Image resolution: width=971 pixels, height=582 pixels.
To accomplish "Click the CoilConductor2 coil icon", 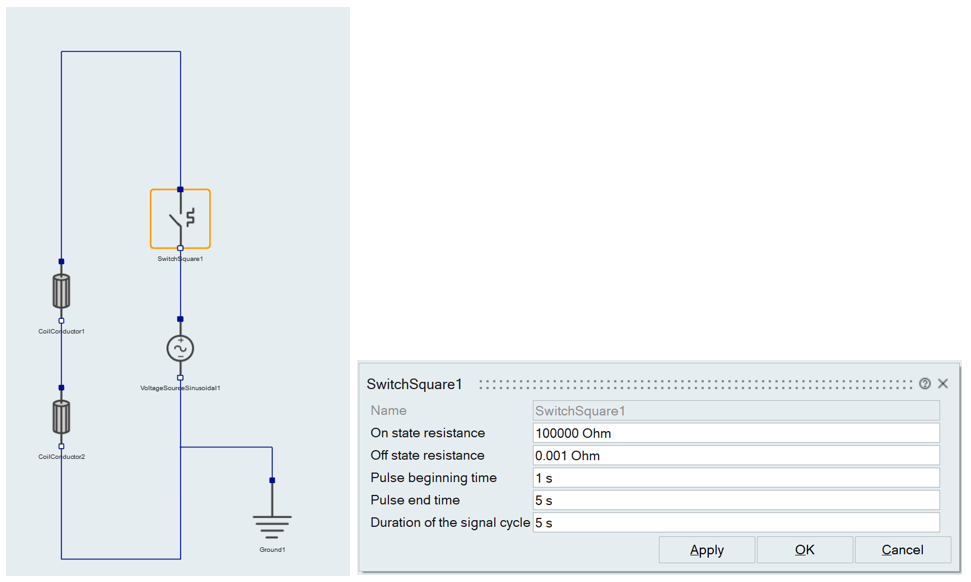I will [x=61, y=417].
